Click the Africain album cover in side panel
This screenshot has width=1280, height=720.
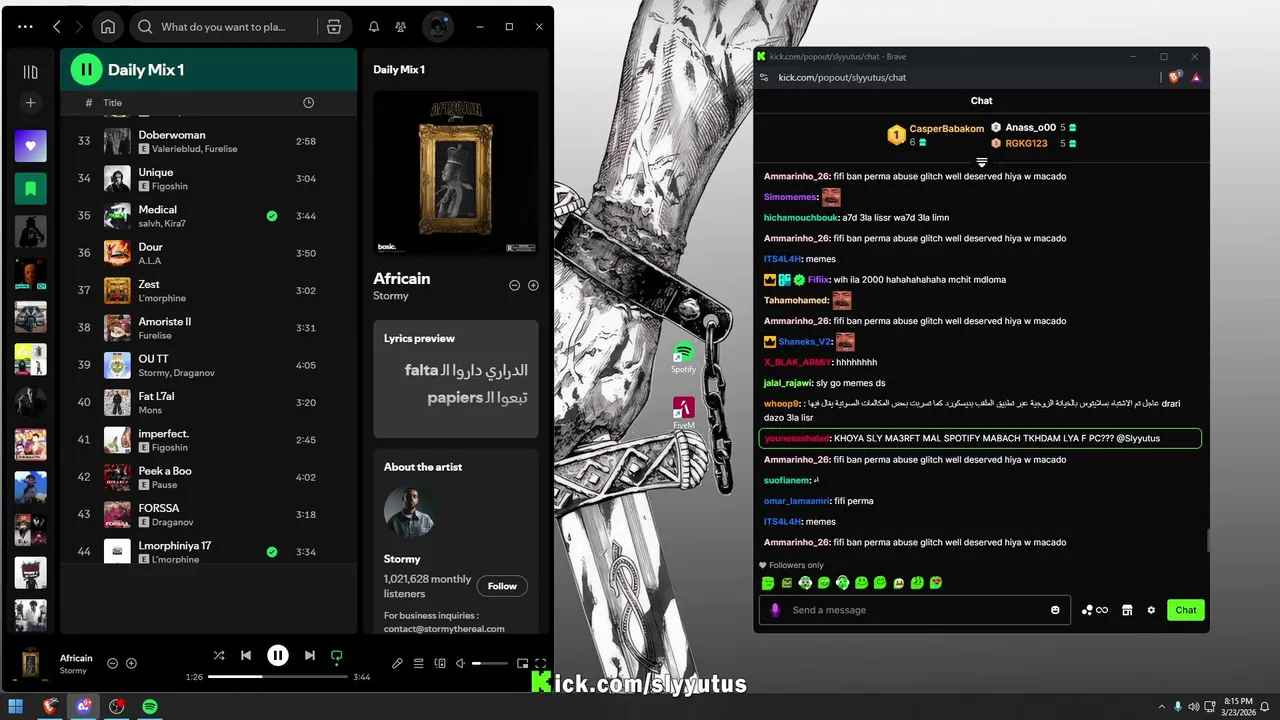point(456,174)
